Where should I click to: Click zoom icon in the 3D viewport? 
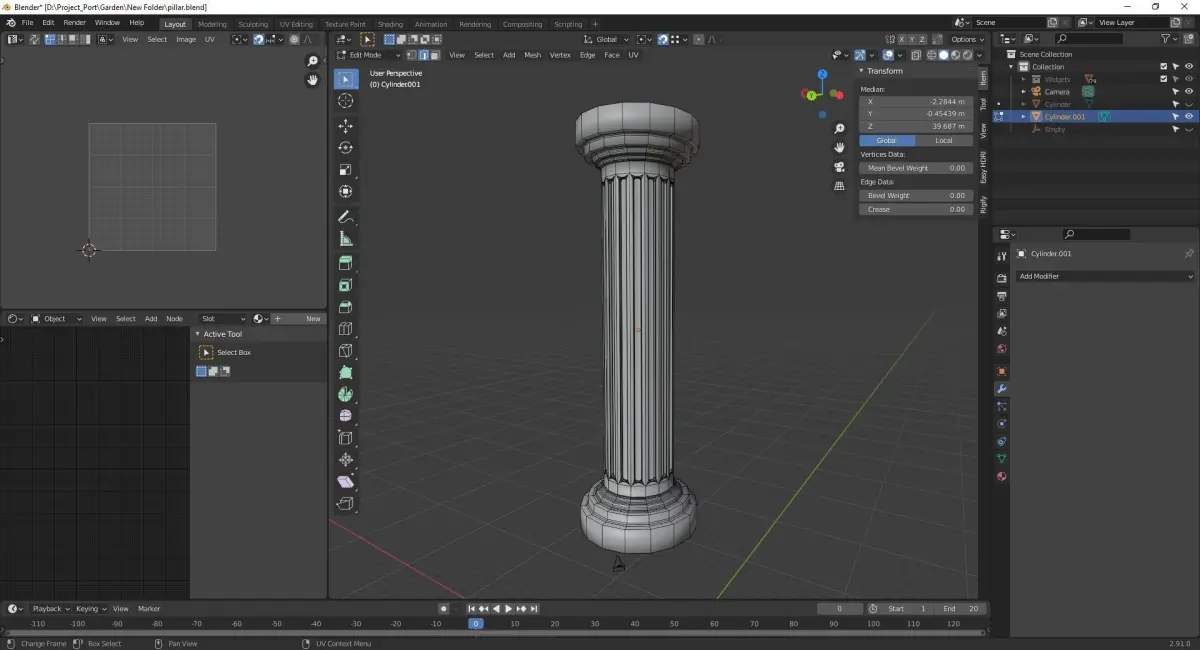coord(839,129)
